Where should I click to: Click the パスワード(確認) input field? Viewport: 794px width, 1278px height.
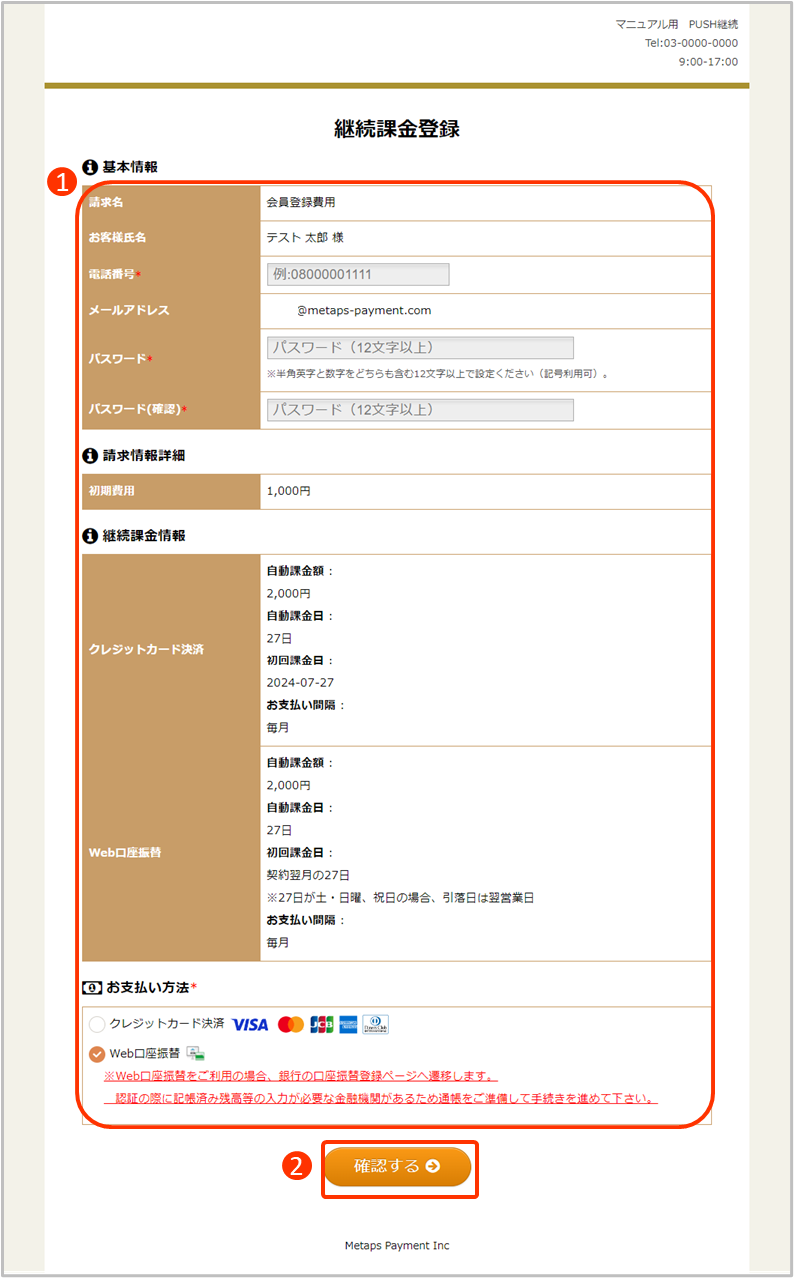tap(420, 410)
